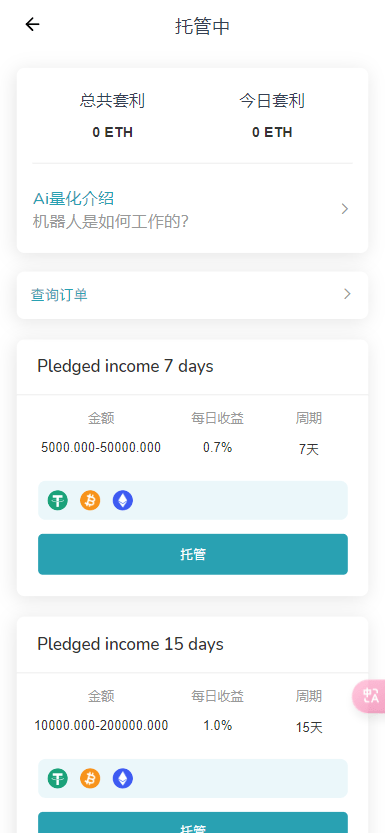Select Bitcoin icon in 7 days plan
The image size is (385, 833).
tap(90, 500)
